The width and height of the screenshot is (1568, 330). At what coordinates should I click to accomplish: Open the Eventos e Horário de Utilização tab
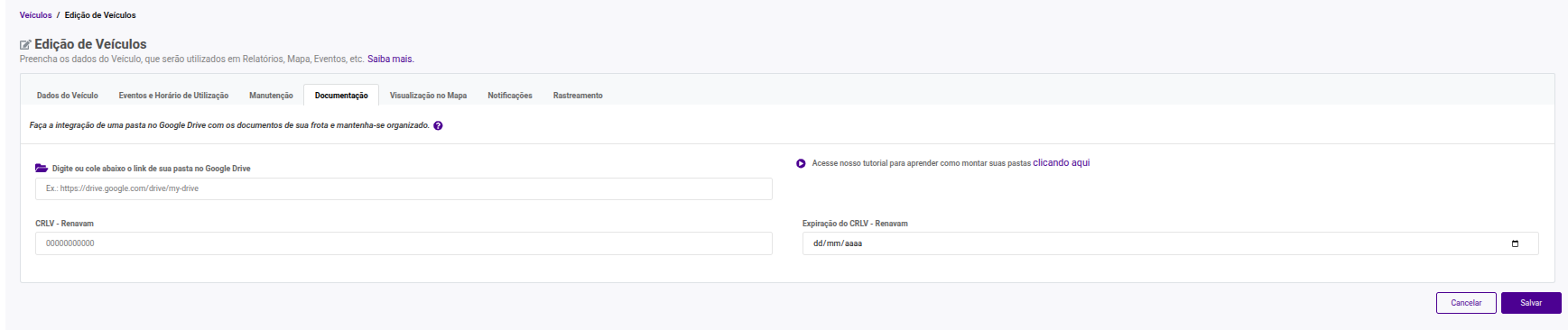[x=173, y=96]
